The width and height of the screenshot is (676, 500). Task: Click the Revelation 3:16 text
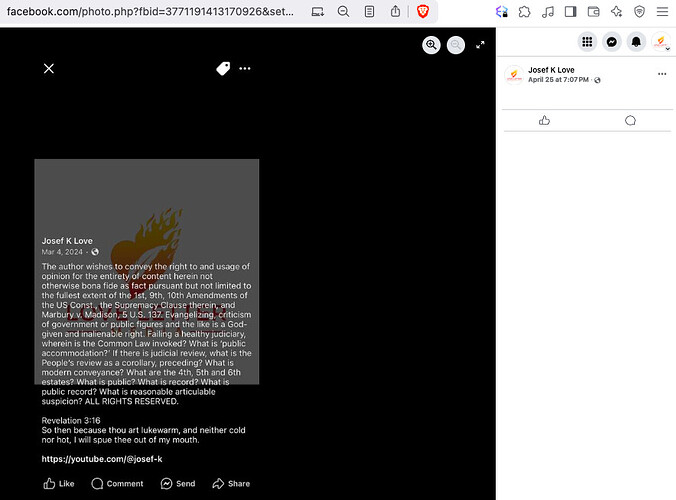(x=71, y=420)
